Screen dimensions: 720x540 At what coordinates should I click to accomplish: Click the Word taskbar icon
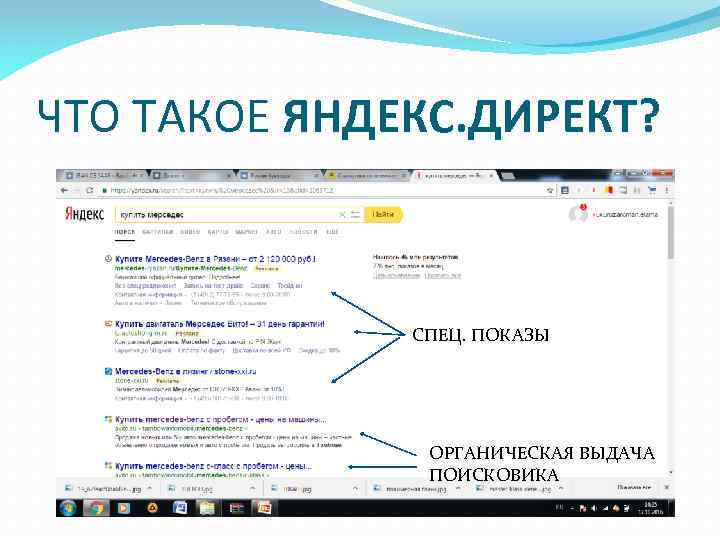click(x=180, y=508)
